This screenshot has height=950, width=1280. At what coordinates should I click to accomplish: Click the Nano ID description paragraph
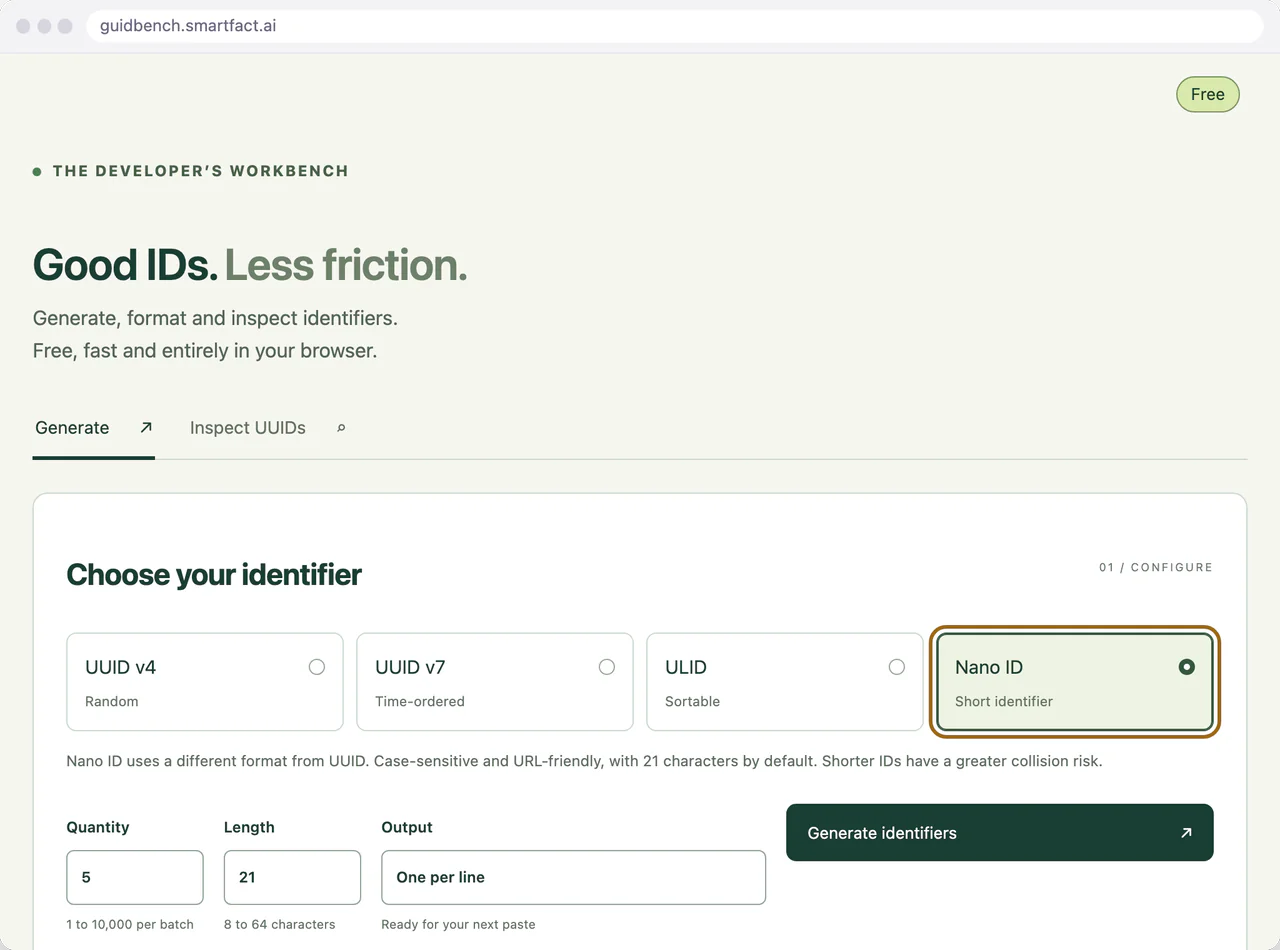click(x=584, y=761)
